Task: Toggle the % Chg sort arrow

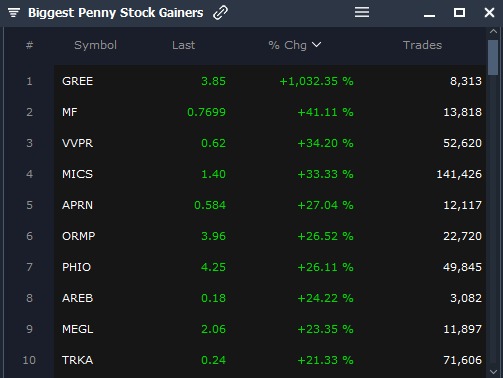Action: pos(316,45)
